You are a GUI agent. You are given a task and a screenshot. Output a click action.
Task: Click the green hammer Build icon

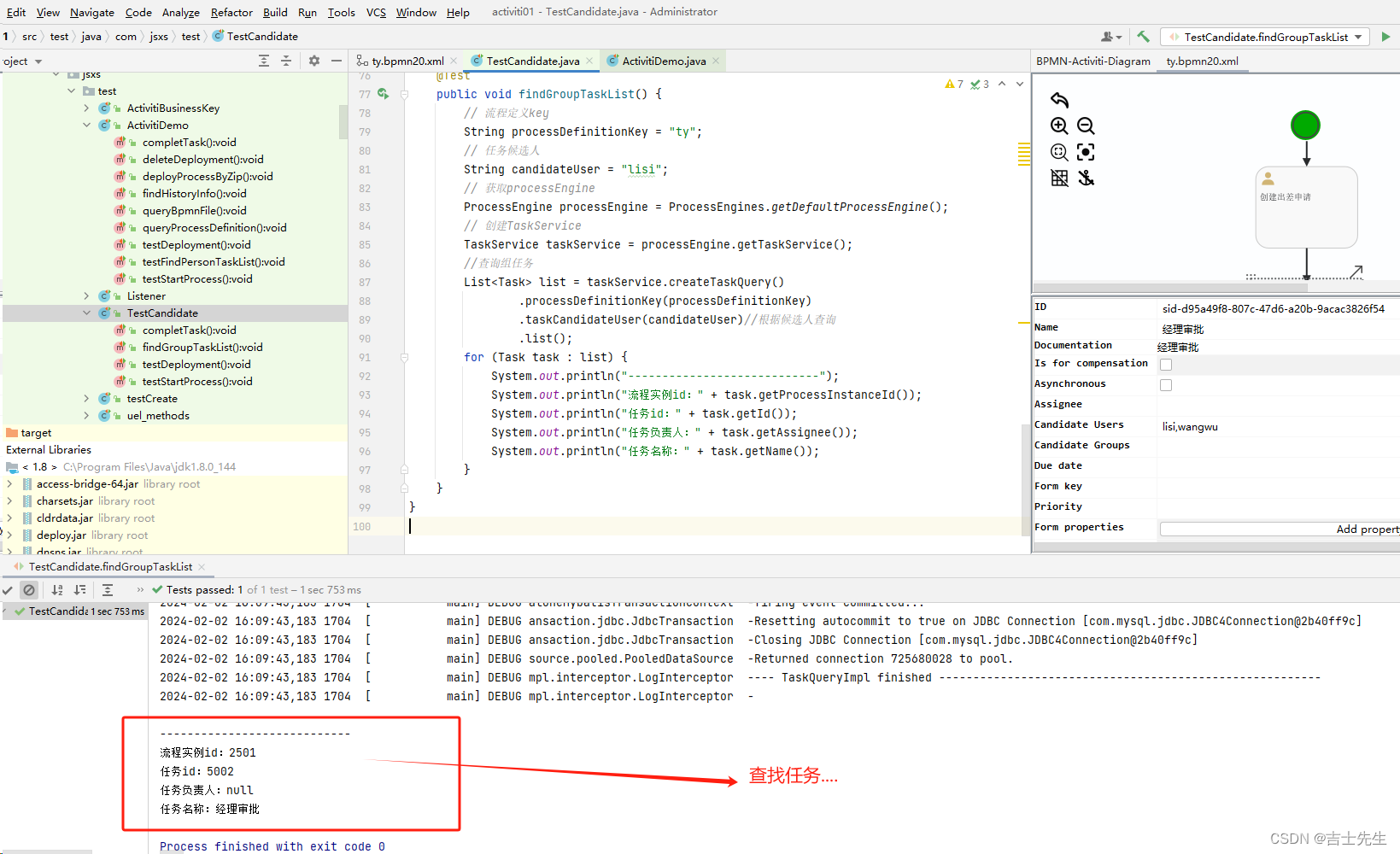[x=1143, y=37]
